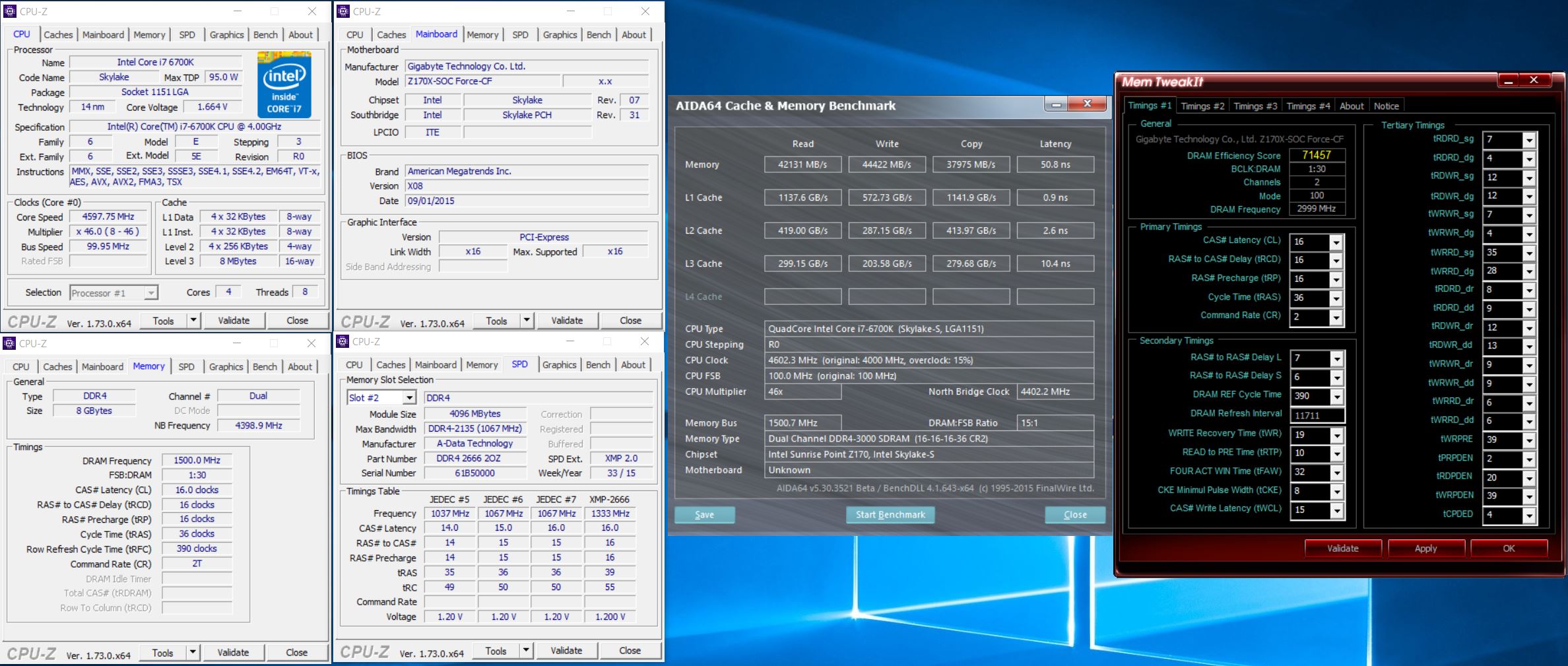Screen dimensions: 1568x666
Task: Click CPU-Z app icon in Mainboard window title
Action: coord(343,11)
